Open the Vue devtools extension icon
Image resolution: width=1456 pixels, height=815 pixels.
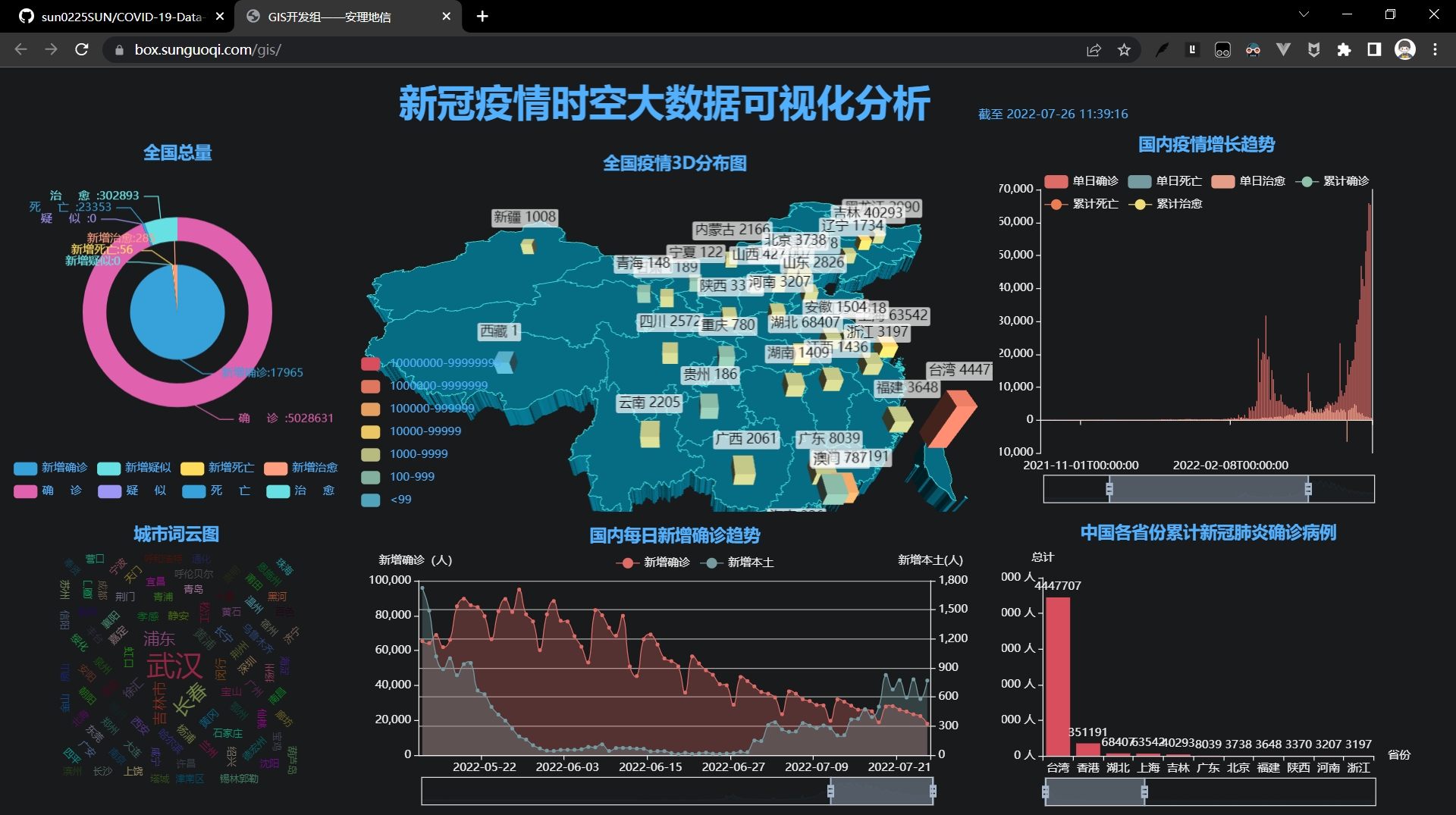click(1283, 49)
